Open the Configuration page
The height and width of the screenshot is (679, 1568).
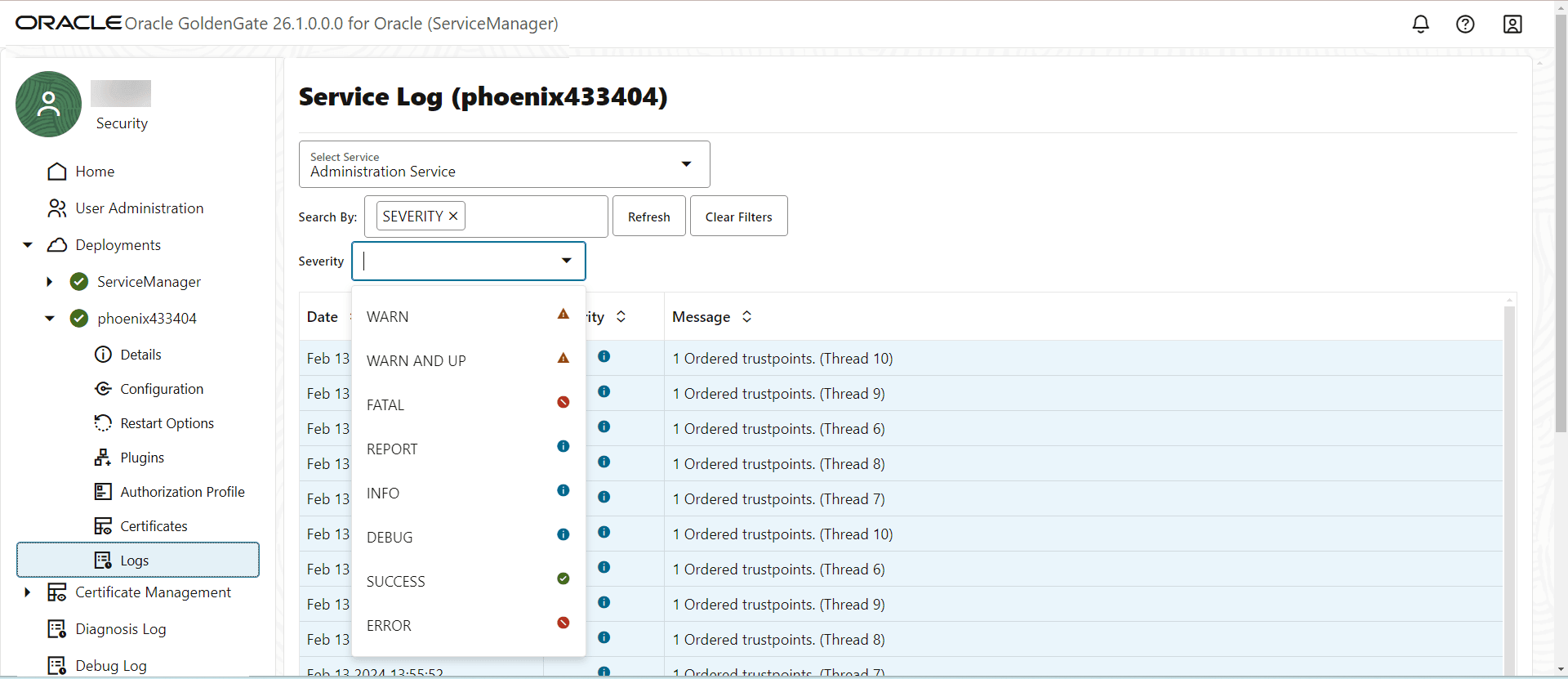coord(162,389)
